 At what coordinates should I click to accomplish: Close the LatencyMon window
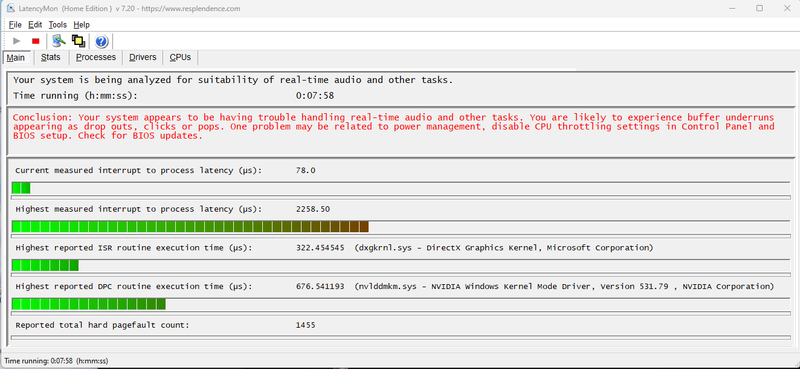(x=786, y=8)
